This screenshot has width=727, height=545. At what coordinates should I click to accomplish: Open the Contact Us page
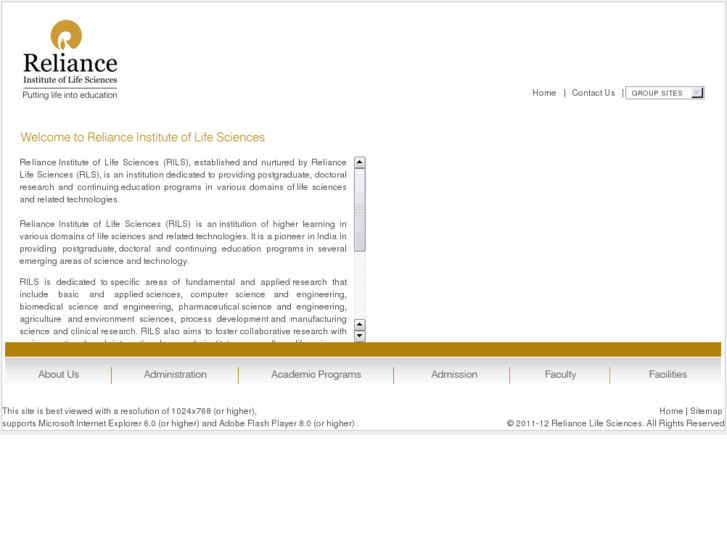coord(593,93)
